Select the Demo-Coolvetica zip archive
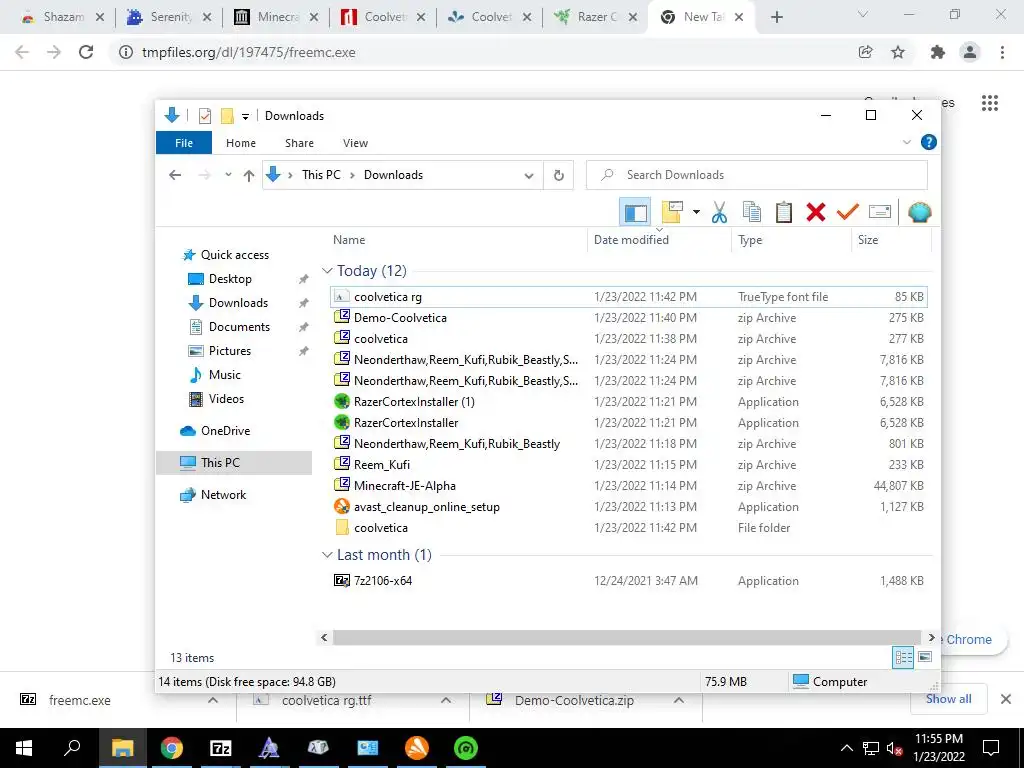This screenshot has height=768, width=1024. coord(629,318)
